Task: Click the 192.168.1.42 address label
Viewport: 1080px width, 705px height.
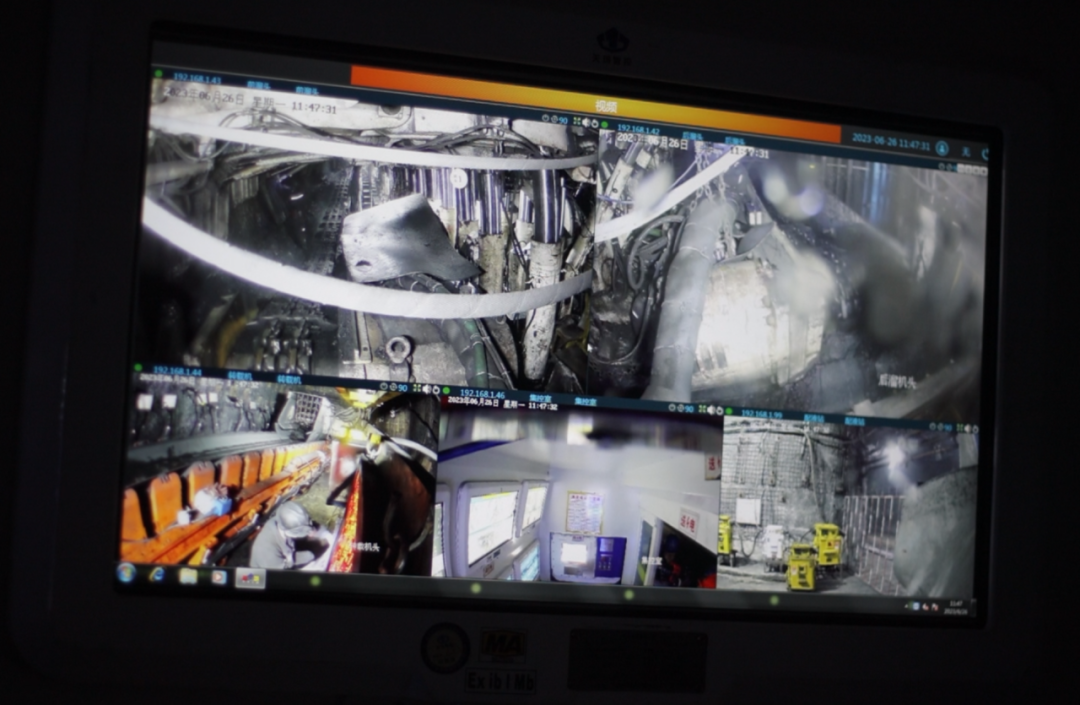Action: (x=638, y=129)
